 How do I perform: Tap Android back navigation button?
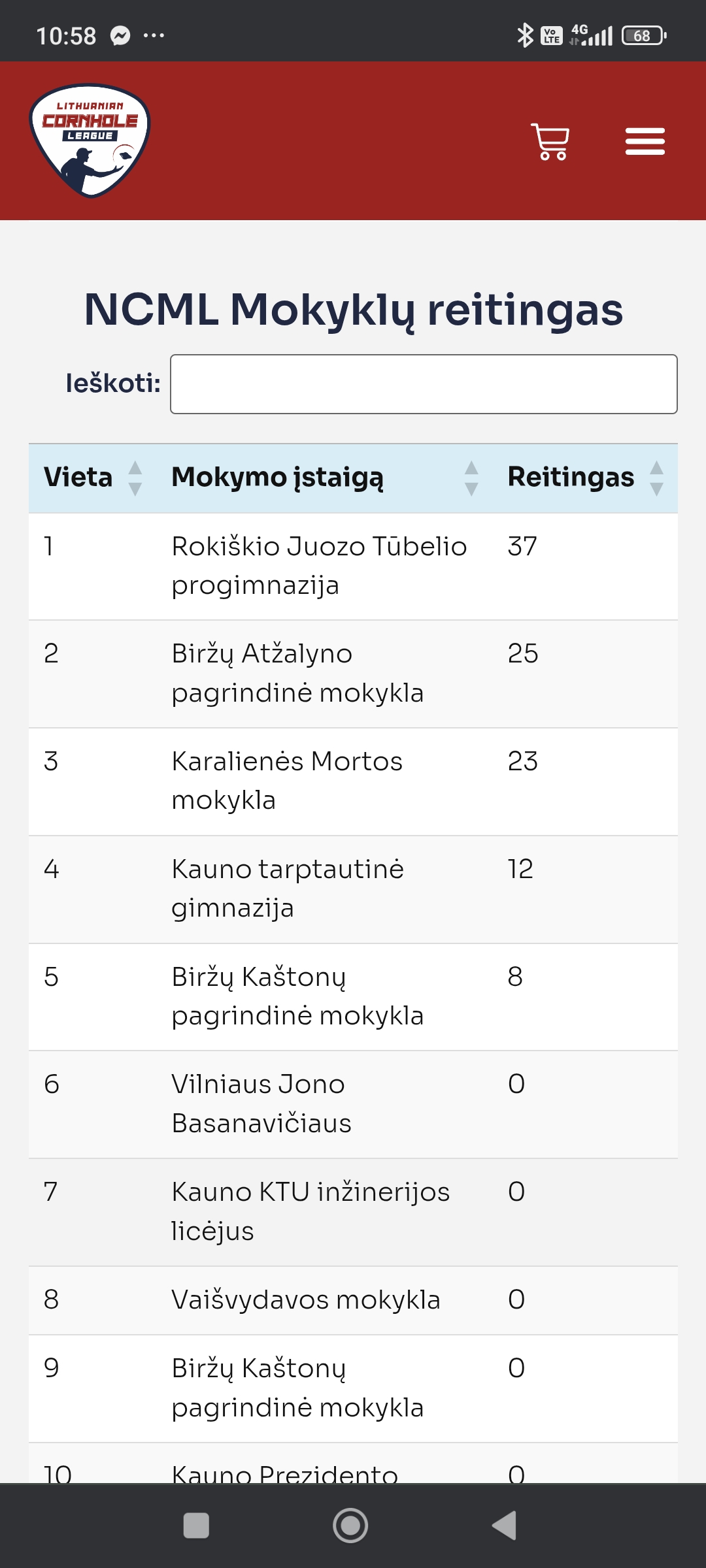click(x=505, y=1526)
